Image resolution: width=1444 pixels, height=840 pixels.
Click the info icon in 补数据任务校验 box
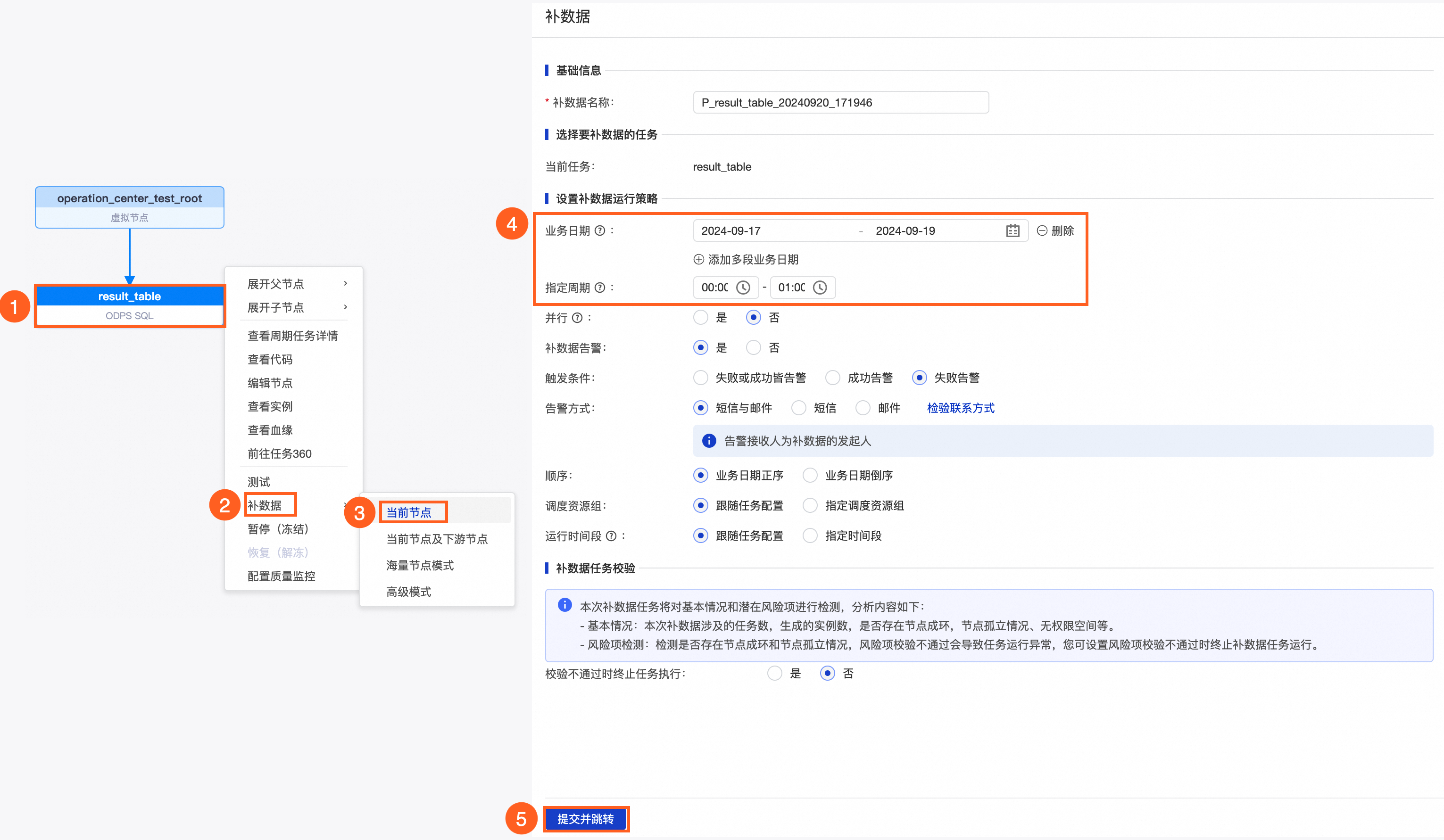[x=564, y=605]
